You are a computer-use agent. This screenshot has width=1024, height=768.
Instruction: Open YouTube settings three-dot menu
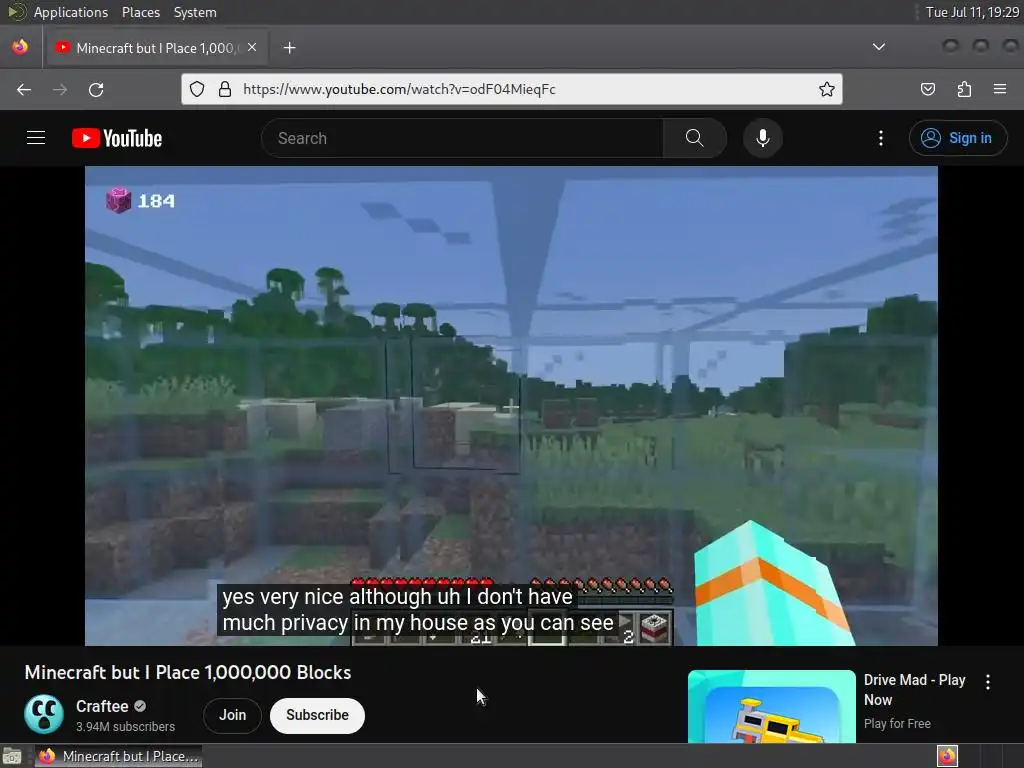pyautogui.click(x=880, y=138)
